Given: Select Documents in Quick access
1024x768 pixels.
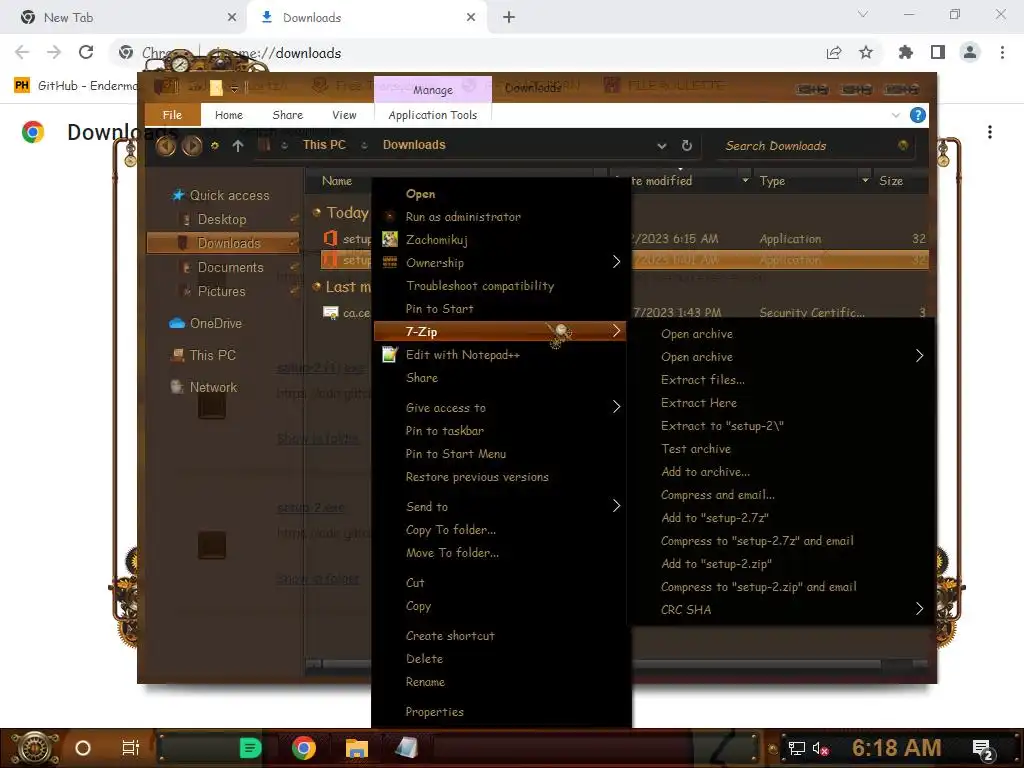Looking at the screenshot, I should (230, 267).
